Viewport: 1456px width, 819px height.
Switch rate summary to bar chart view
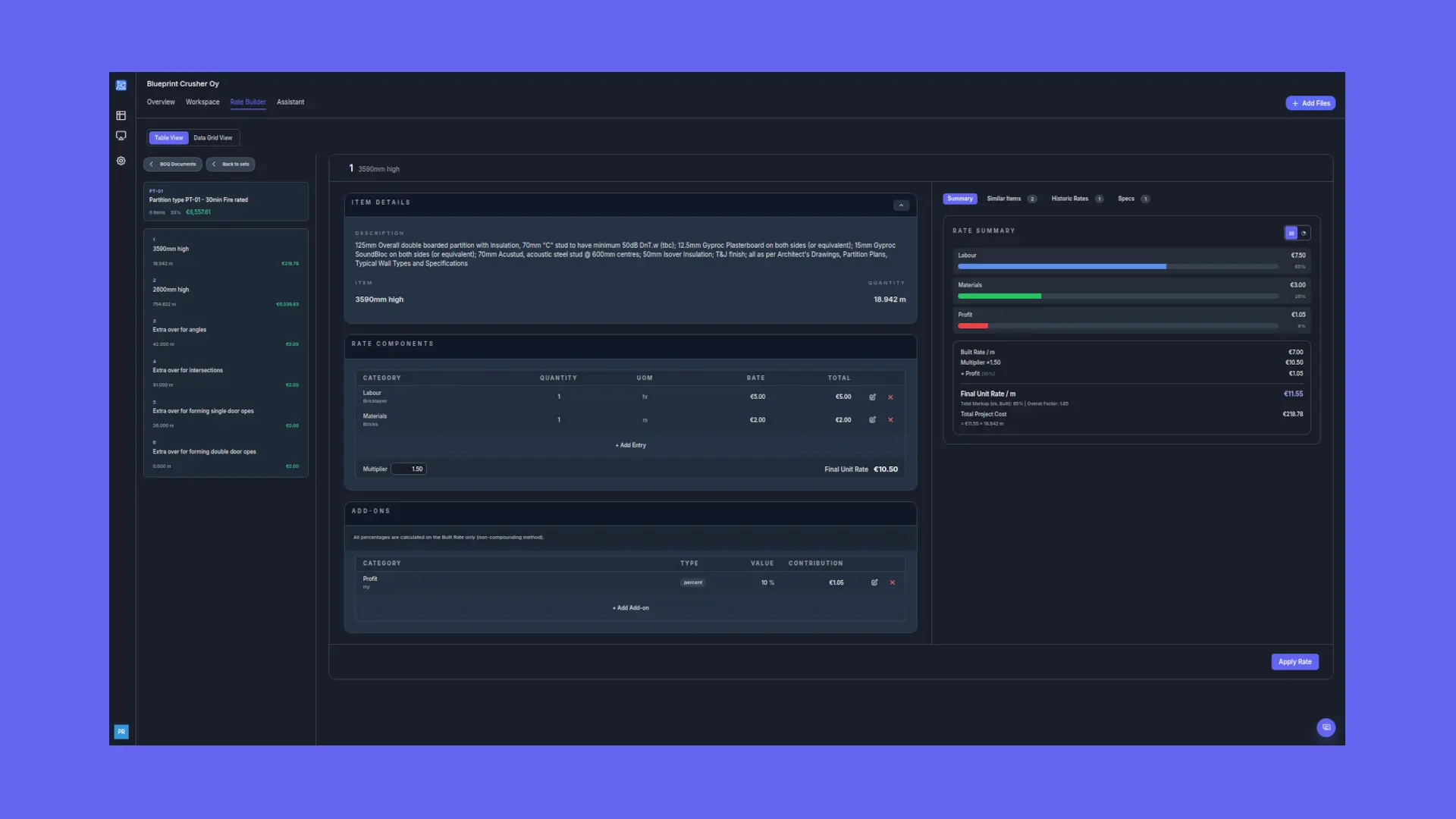[x=1291, y=233]
